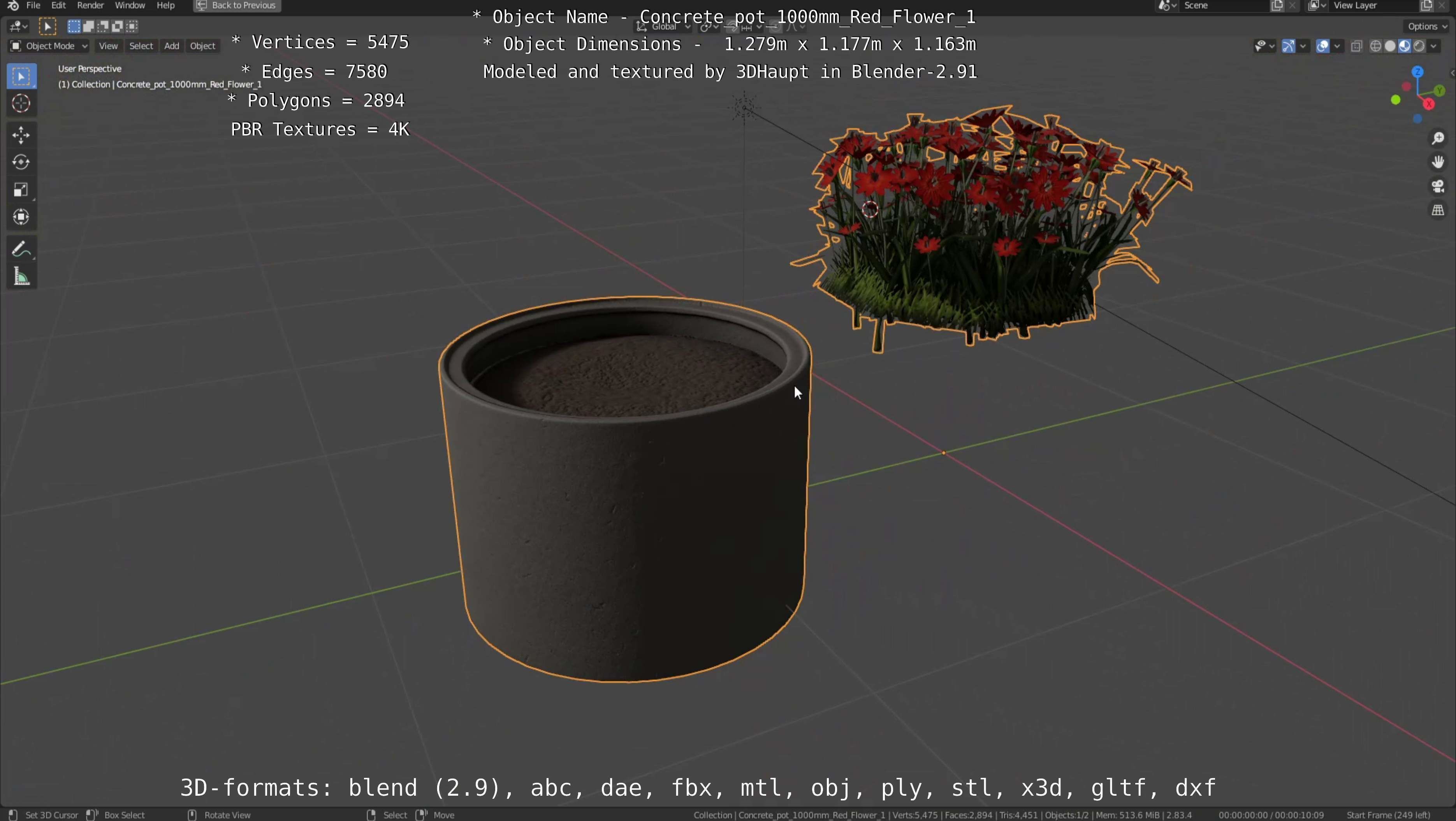Open the Edit menu
Image resolution: width=1456 pixels, height=821 pixels.
[59, 6]
